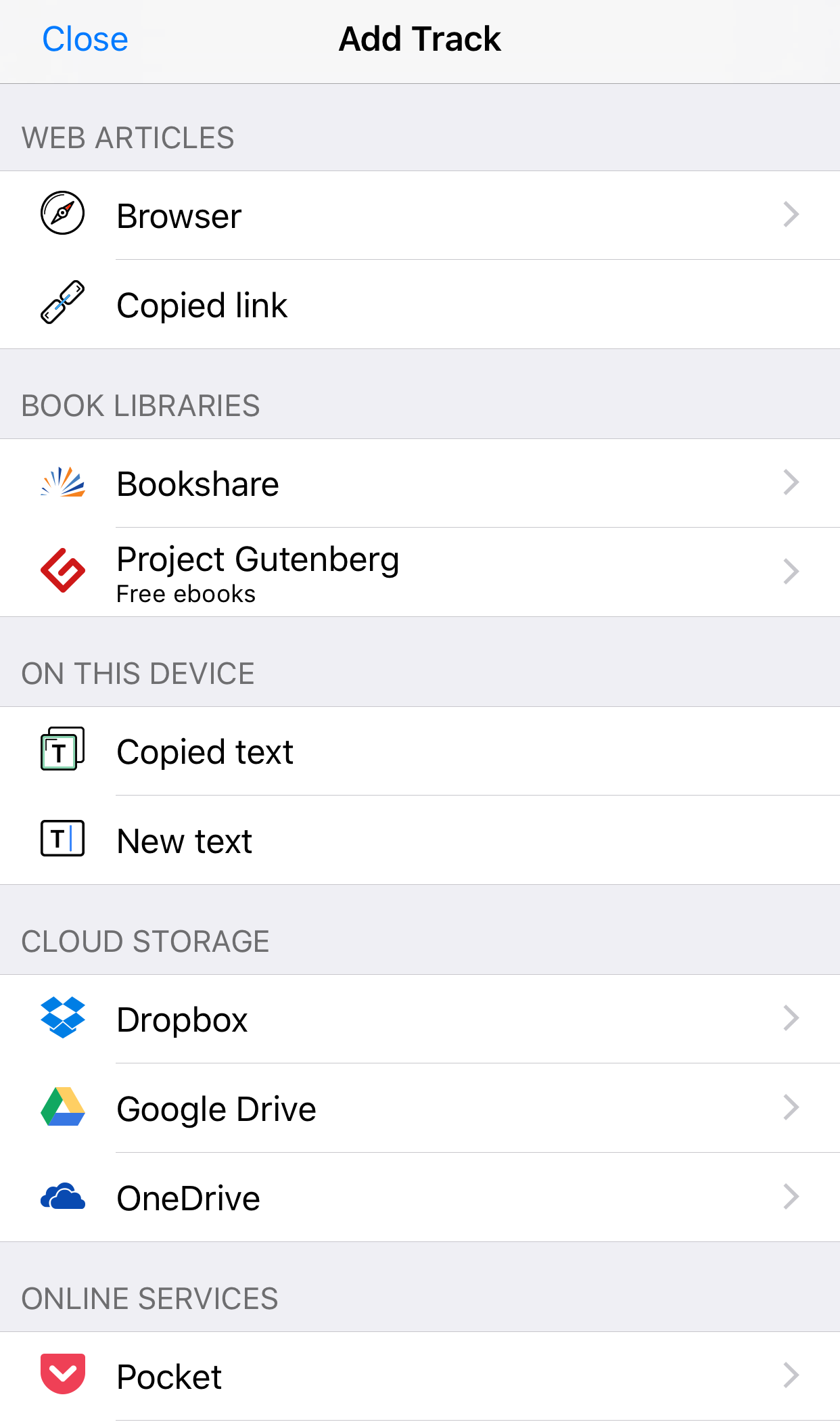
Task: Open the Google Drive label
Action: pos(216,1109)
